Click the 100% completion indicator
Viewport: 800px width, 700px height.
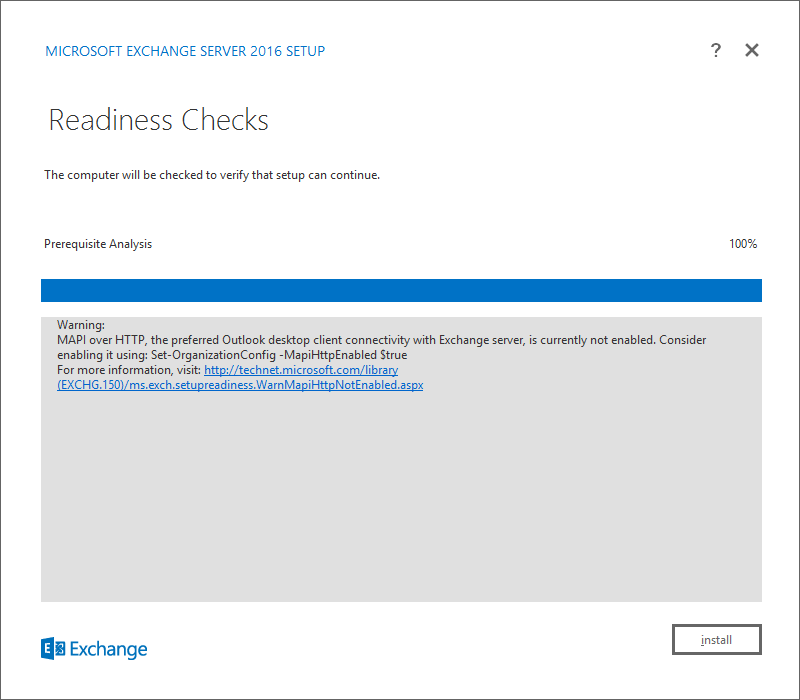click(x=742, y=244)
